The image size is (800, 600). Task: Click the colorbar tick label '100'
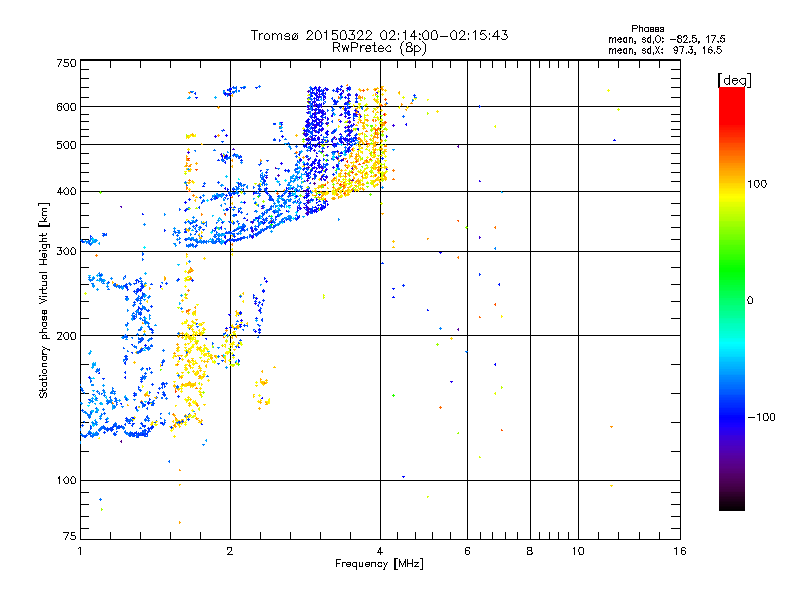[757, 184]
